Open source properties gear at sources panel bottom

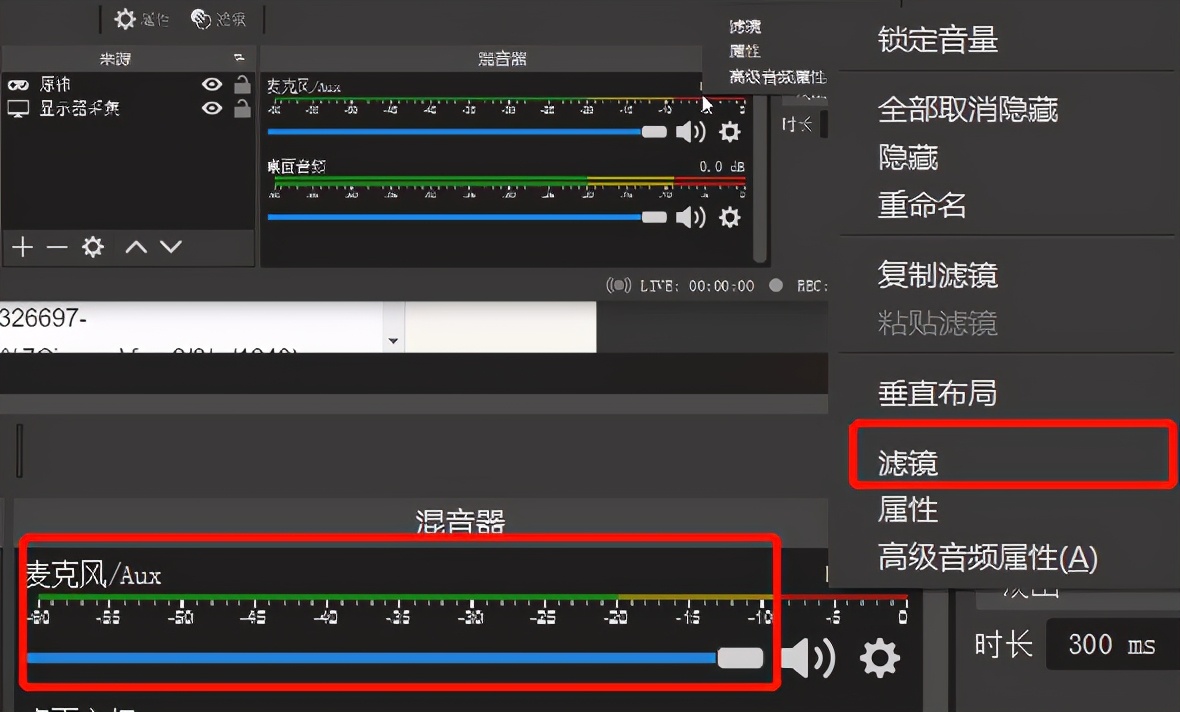(92, 247)
